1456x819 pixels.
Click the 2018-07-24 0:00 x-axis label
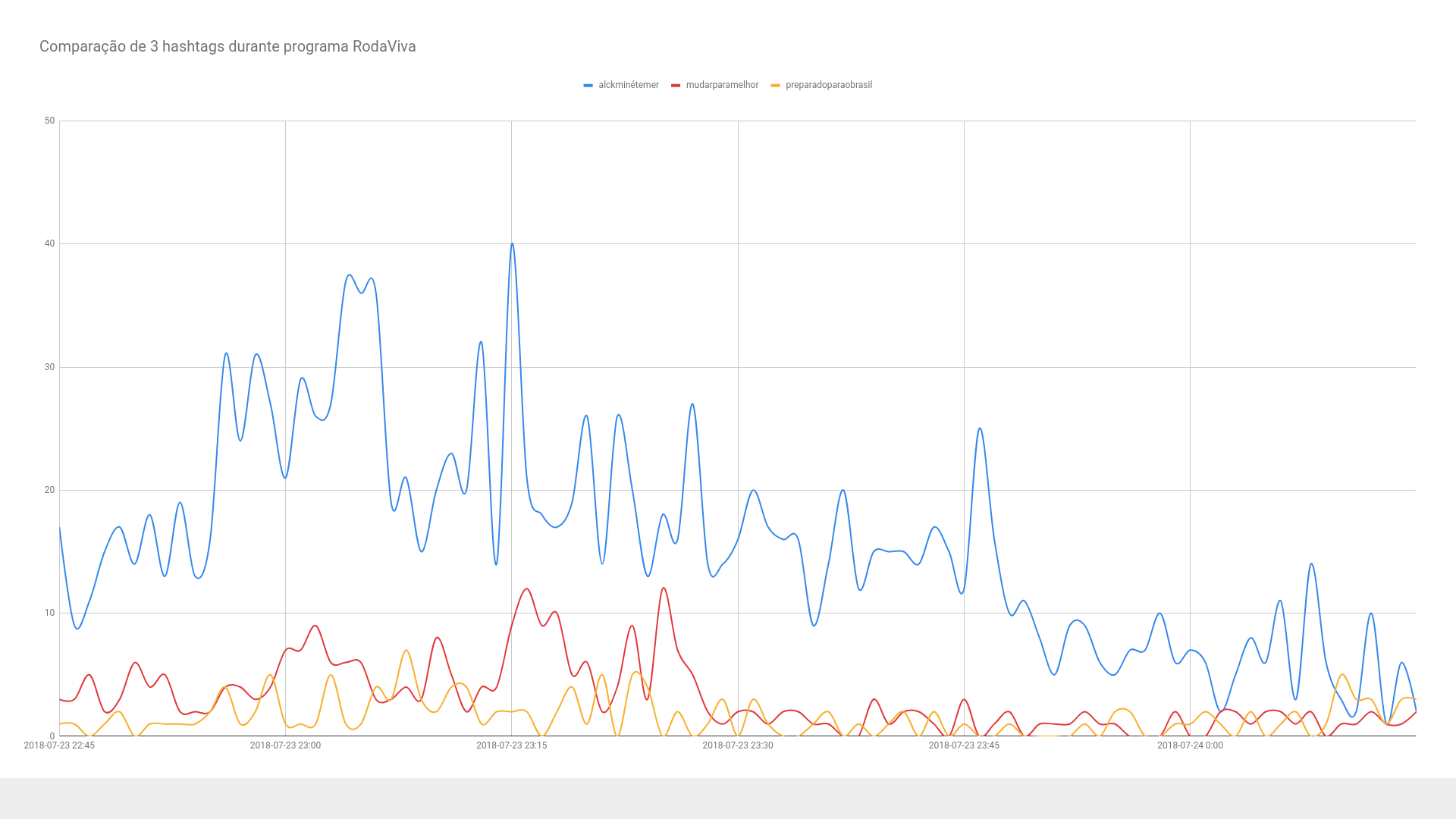[x=1190, y=745]
